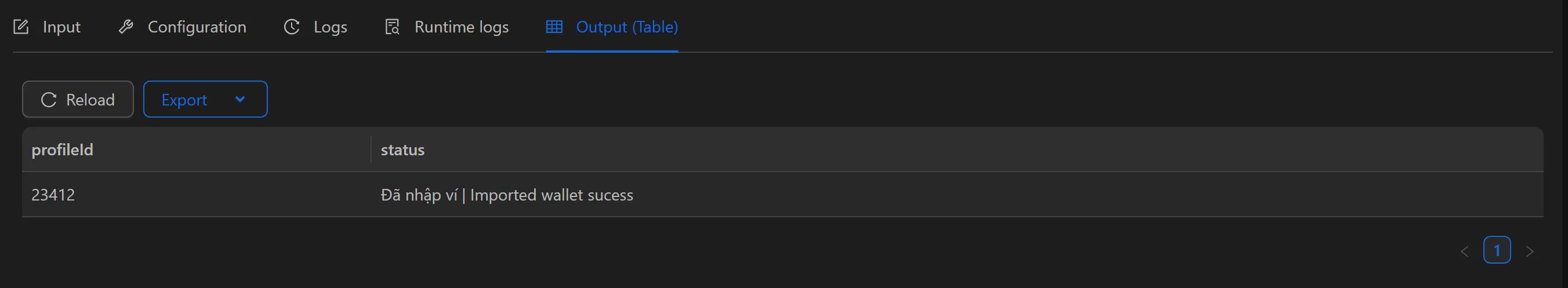The width and height of the screenshot is (1568, 288).
Task: Click the circular arrow Reload icon
Action: click(x=49, y=100)
